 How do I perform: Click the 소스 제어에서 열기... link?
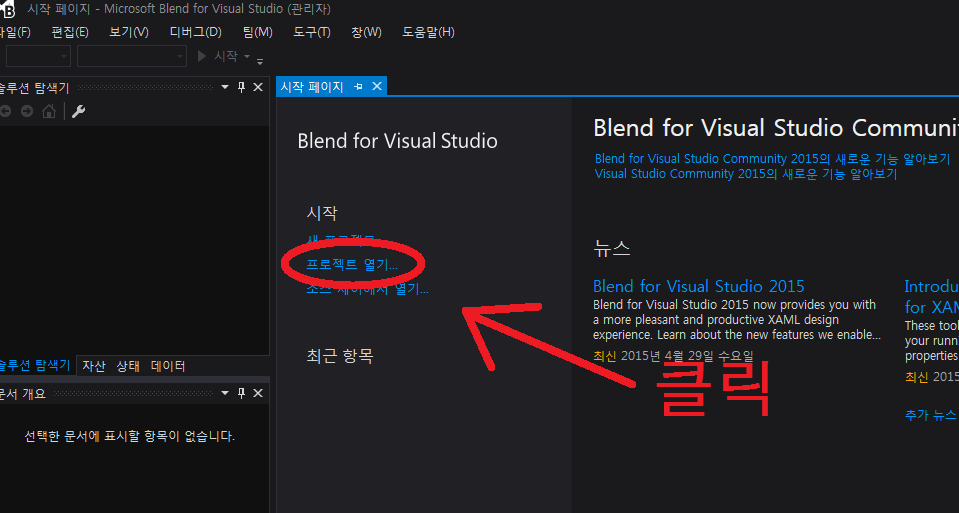367,288
